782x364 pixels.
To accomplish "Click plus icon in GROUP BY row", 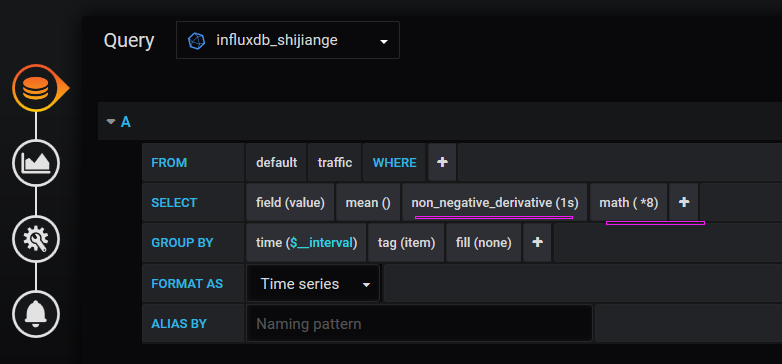I will pos(537,243).
